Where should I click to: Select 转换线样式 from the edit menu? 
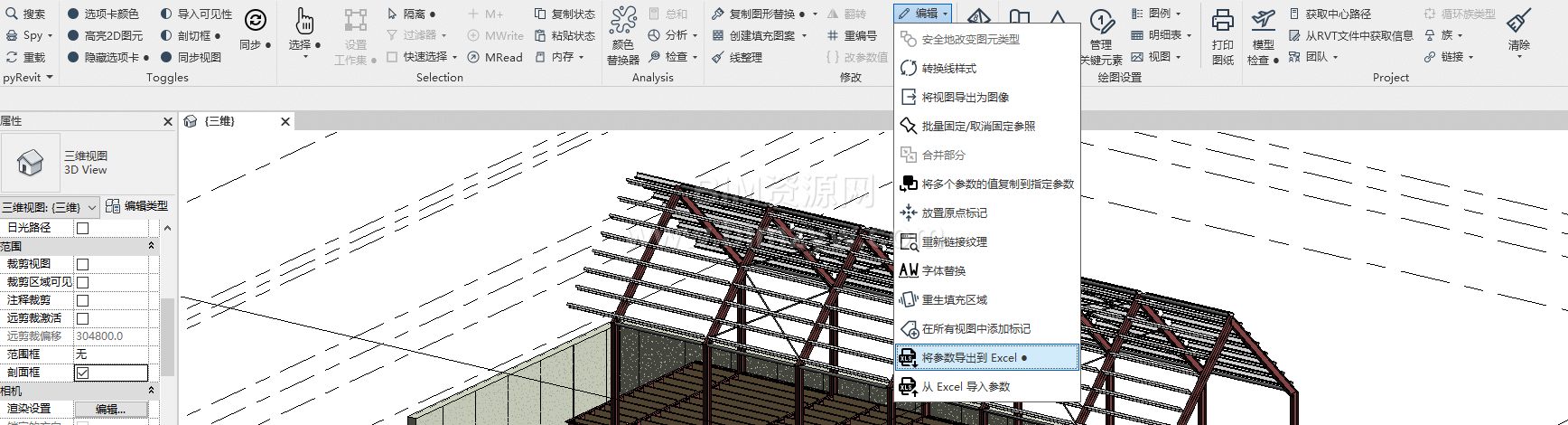948,69
